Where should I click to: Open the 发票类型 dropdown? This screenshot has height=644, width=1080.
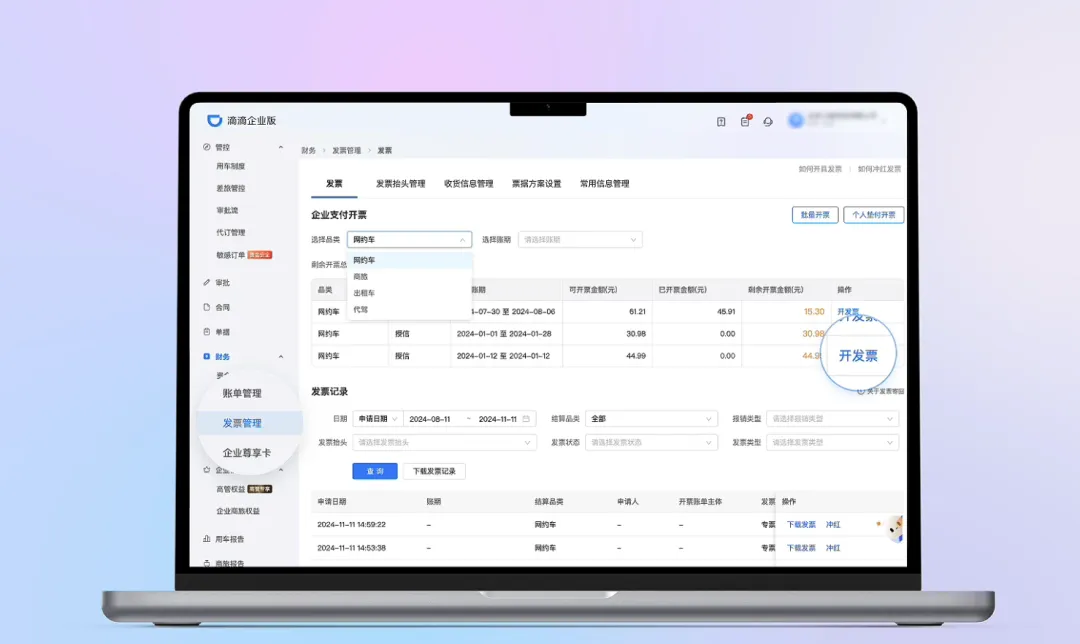[x=832, y=443]
